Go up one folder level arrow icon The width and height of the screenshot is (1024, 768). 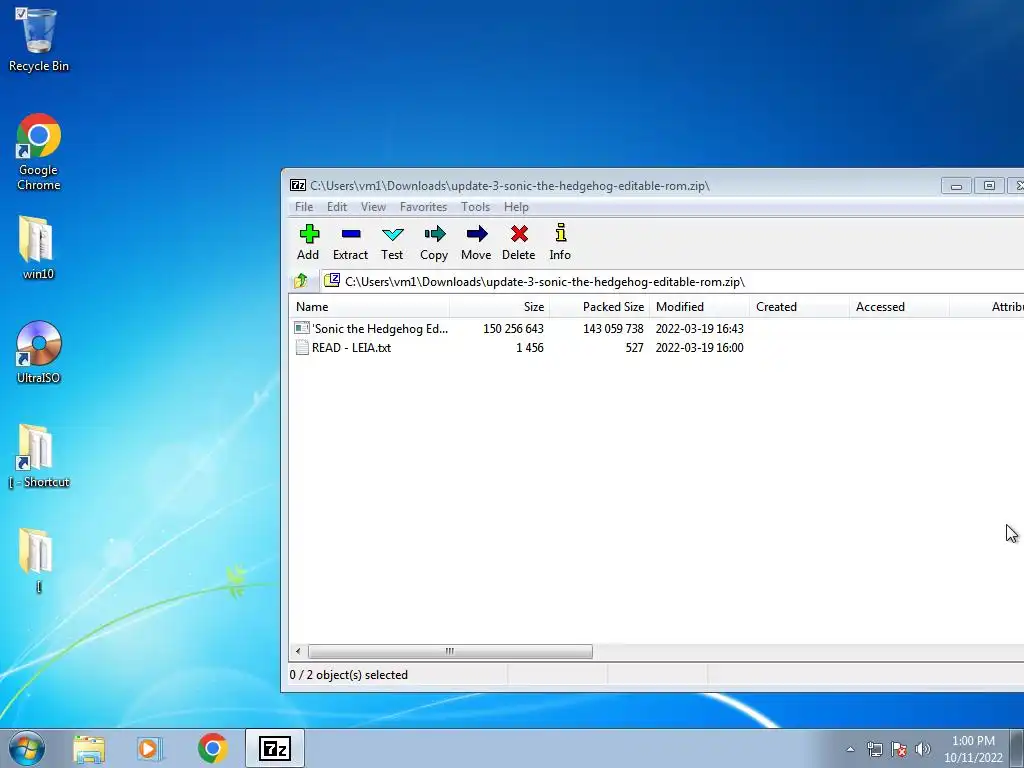coord(300,281)
